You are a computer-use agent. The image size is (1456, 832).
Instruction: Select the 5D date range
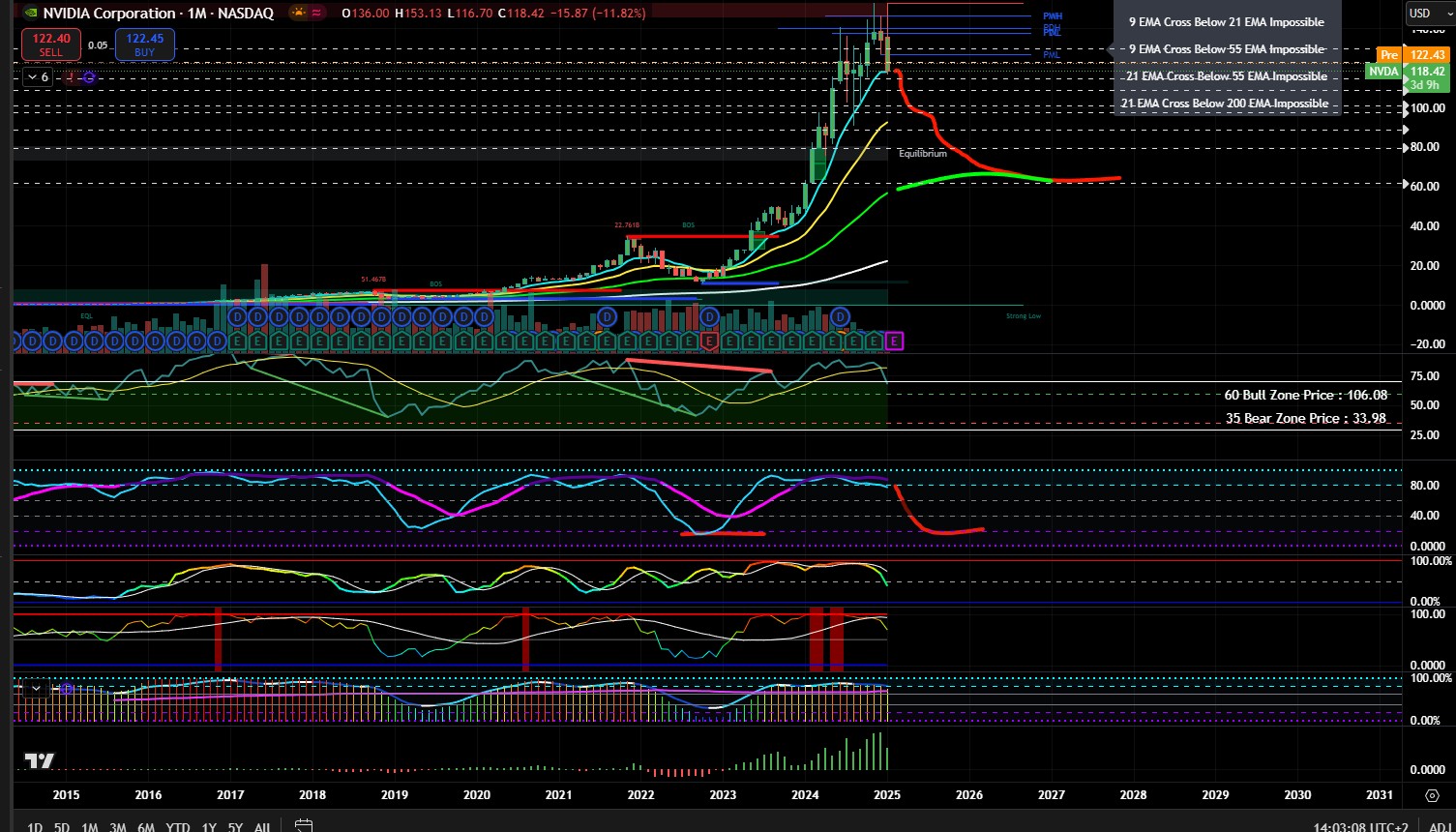(x=62, y=827)
